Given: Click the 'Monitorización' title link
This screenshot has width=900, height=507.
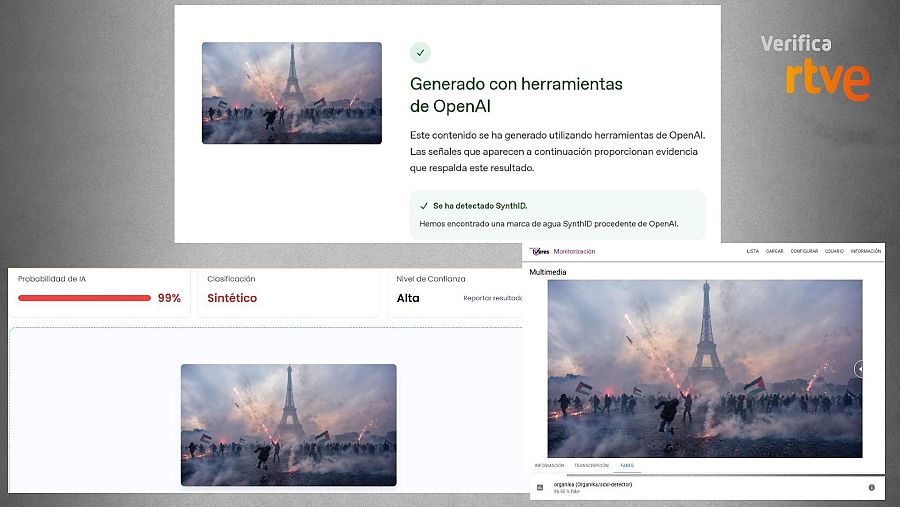Looking at the screenshot, I should [x=574, y=251].
